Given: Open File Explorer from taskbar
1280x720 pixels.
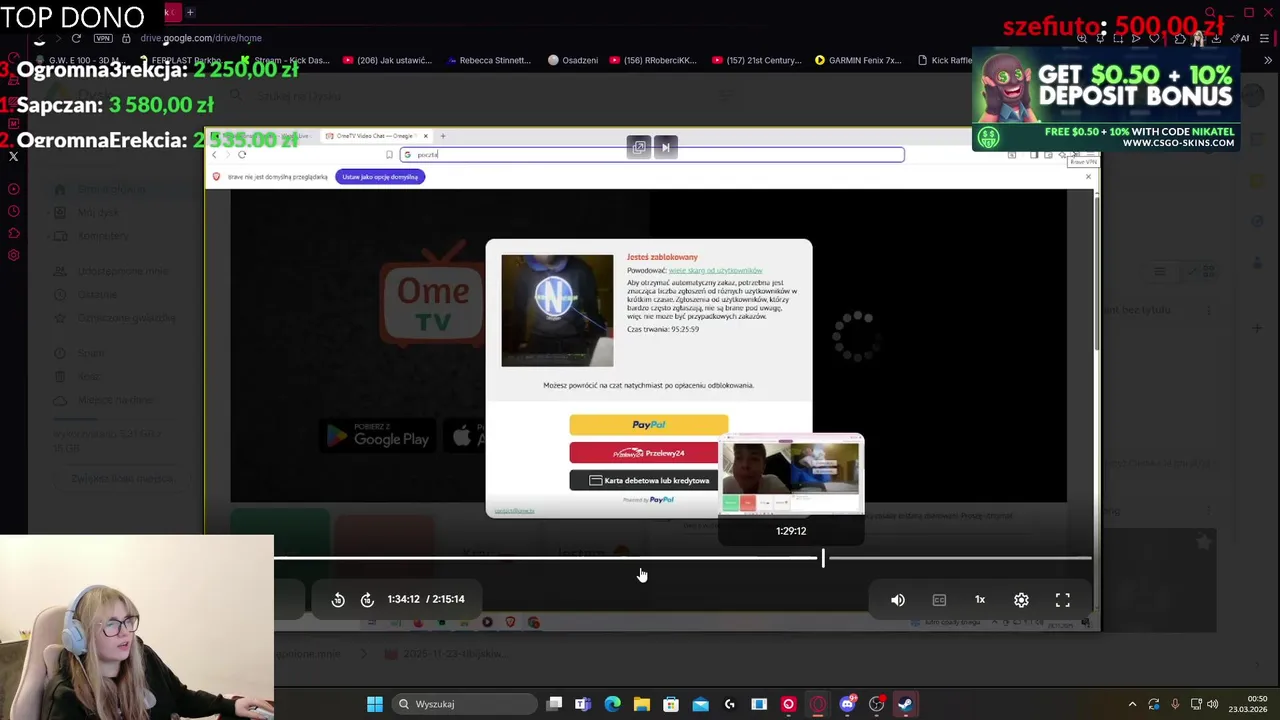Looking at the screenshot, I should (x=641, y=704).
